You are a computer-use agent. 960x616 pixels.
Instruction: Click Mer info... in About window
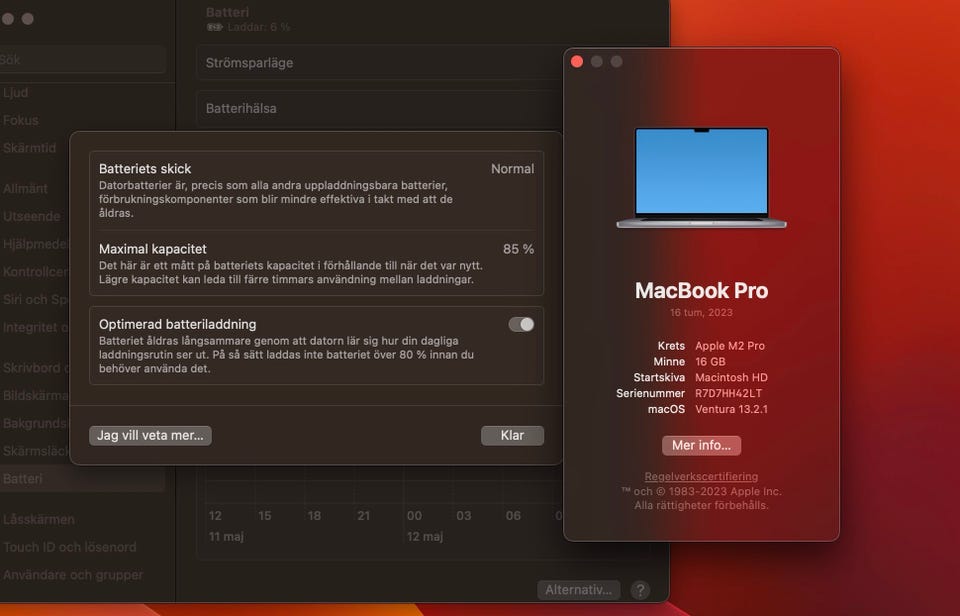click(701, 445)
